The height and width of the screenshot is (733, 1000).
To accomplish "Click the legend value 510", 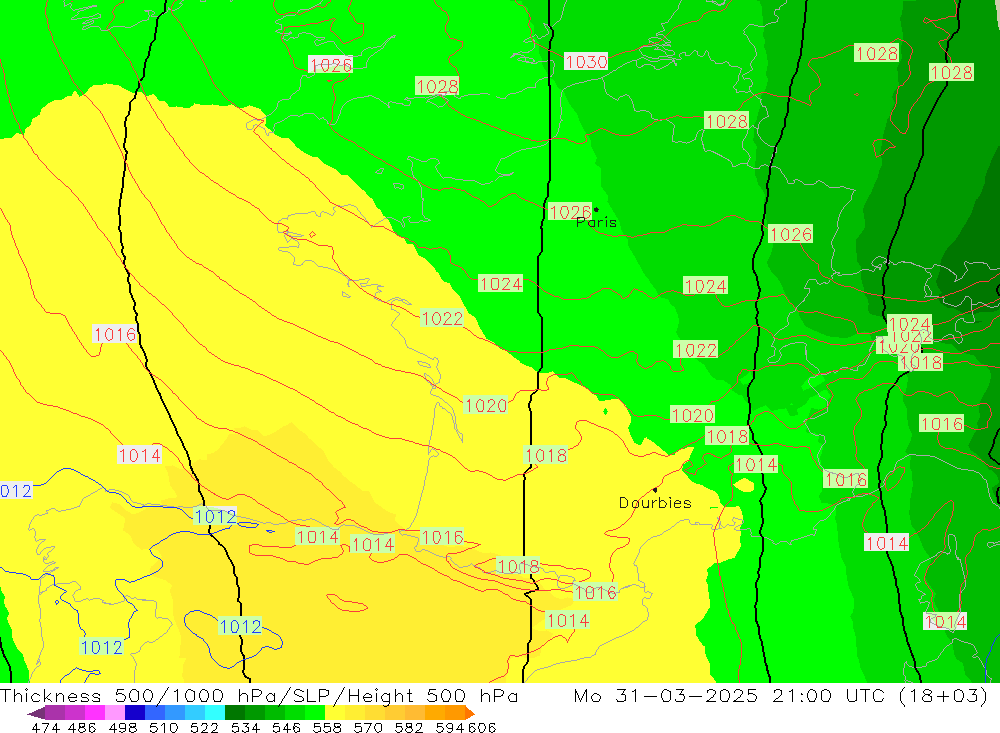I will 164,727.
